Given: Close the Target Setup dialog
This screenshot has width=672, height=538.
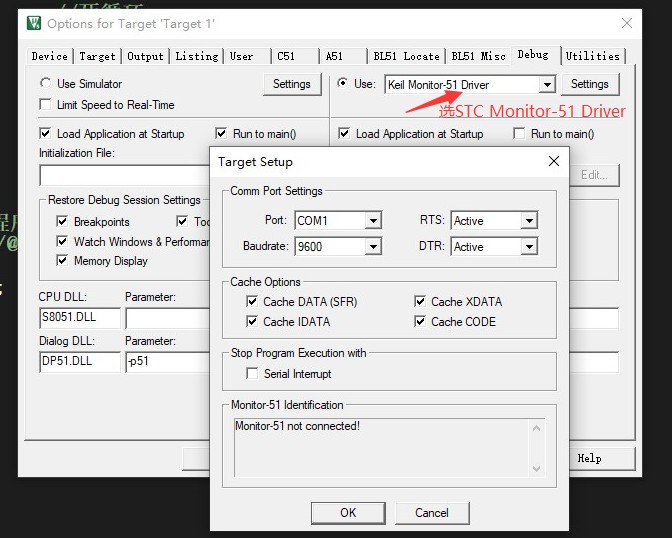Looking at the screenshot, I should 554,161.
